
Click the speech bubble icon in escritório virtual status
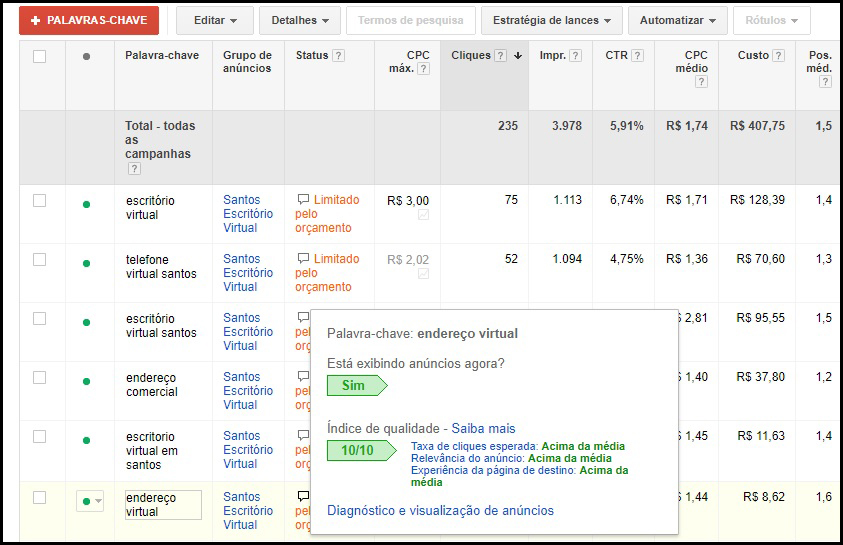(303, 199)
